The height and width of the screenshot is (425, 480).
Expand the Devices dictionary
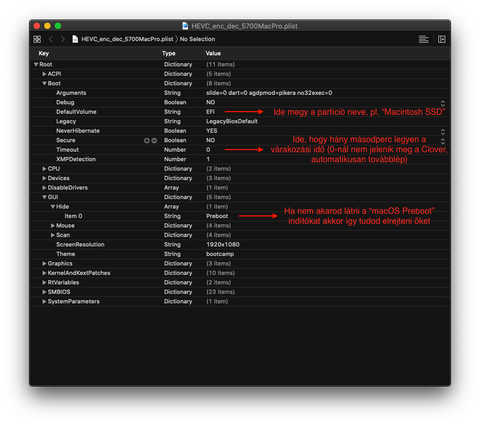(x=44, y=178)
